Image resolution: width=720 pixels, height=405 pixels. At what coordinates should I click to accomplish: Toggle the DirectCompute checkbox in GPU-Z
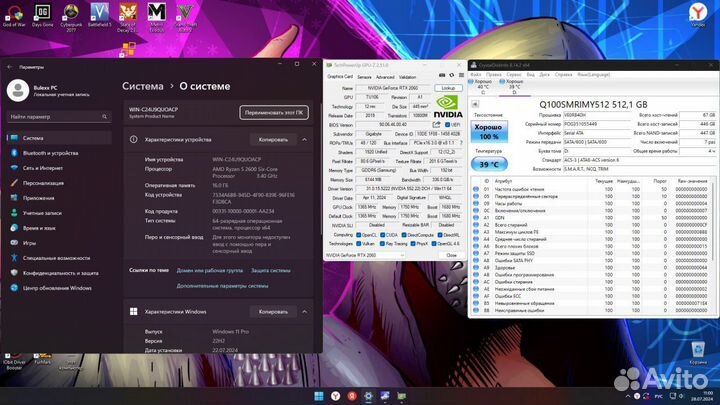pos(404,235)
